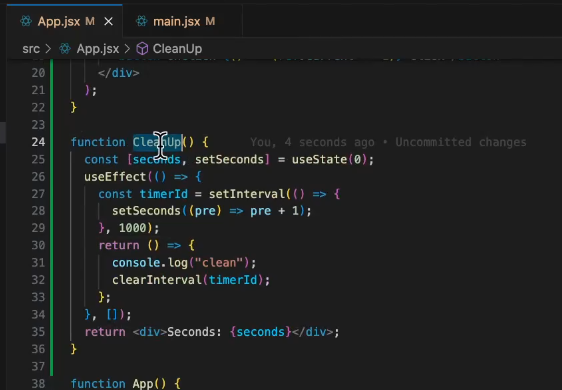562x390 pixels.
Task: Click 'pre + 1' expression on line 28
Action: coord(275,211)
